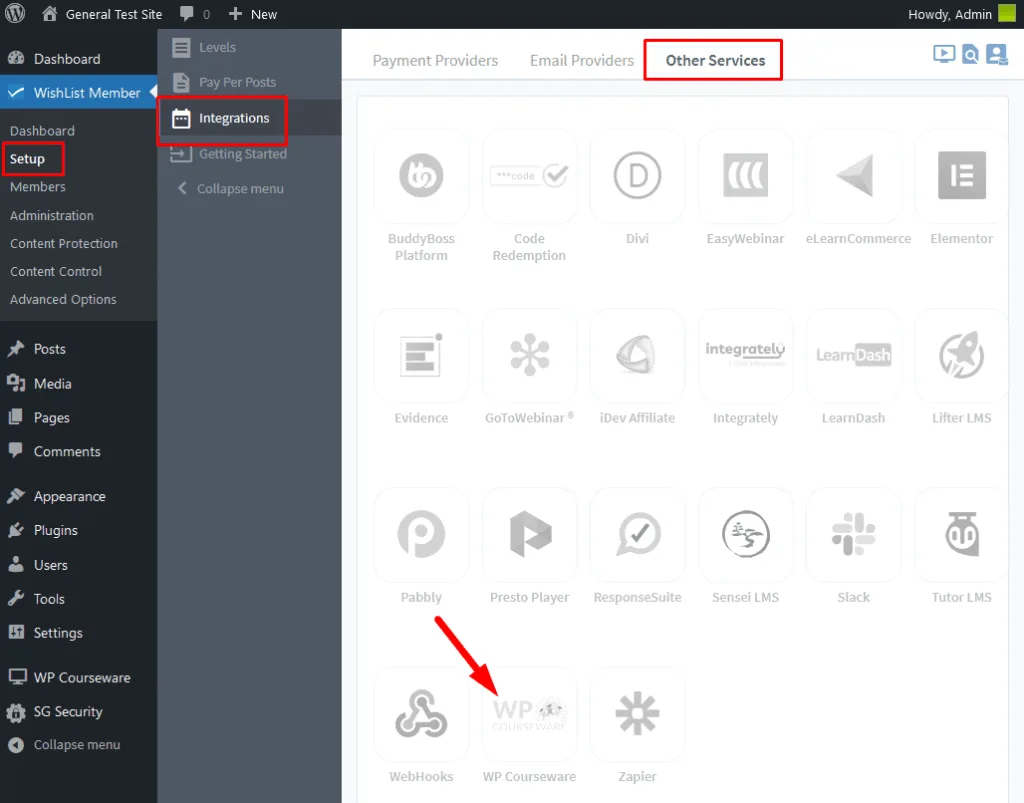Open the video tutorial icon in header

pos(944,54)
